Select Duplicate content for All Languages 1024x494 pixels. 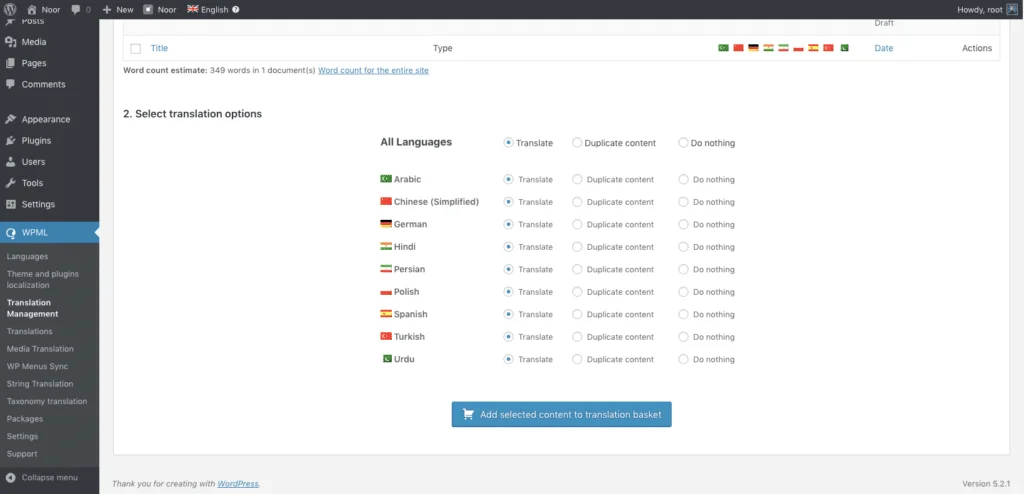577,142
